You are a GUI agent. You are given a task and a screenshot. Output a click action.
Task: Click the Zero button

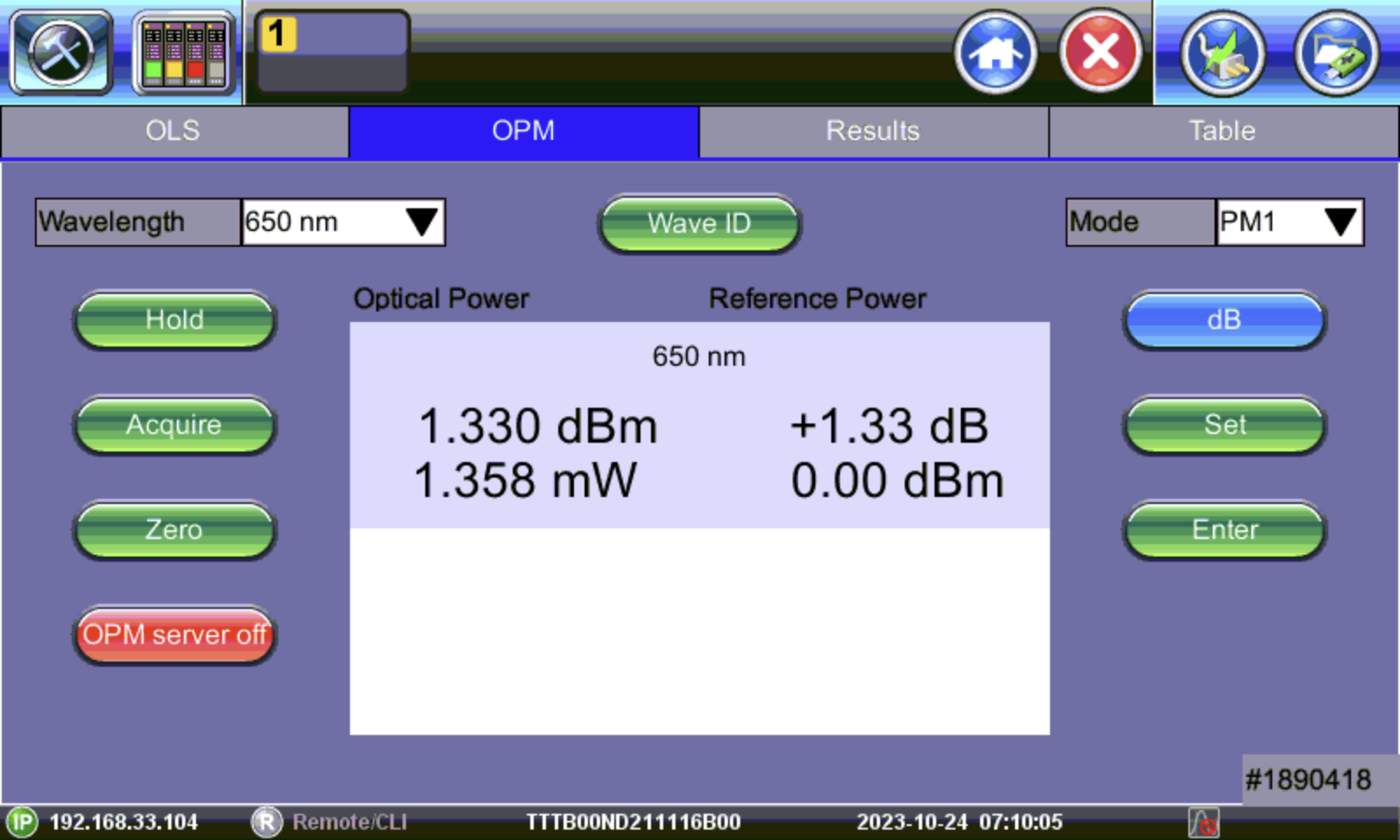(174, 529)
